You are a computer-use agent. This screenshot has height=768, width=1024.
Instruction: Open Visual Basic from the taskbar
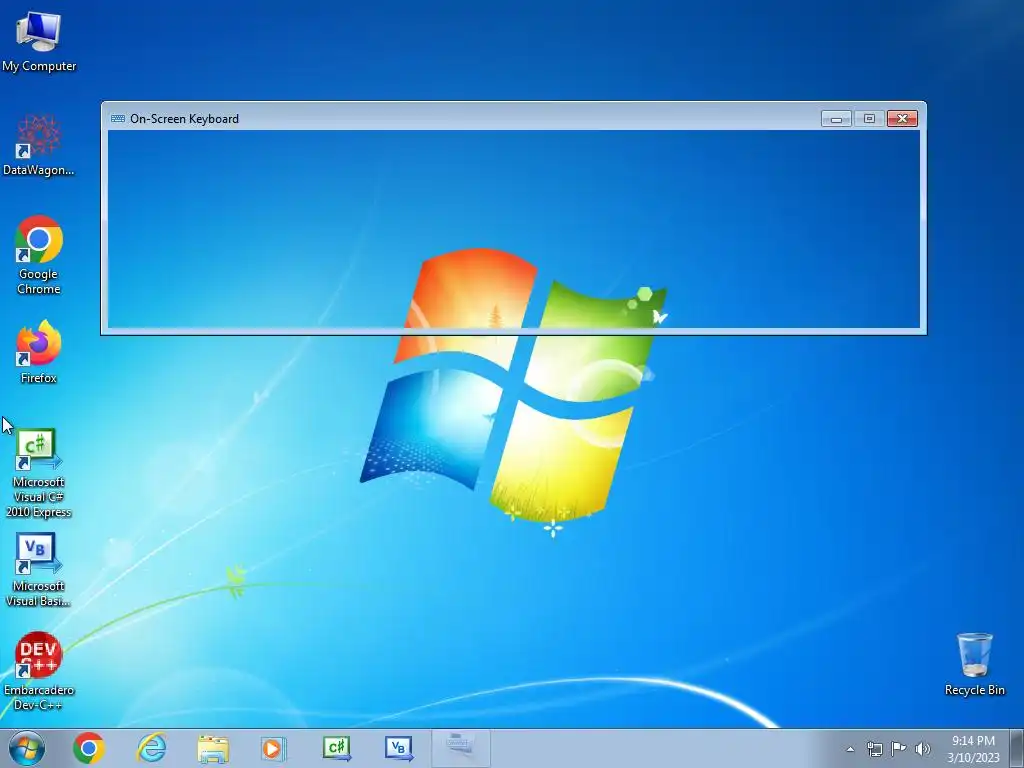click(x=398, y=748)
